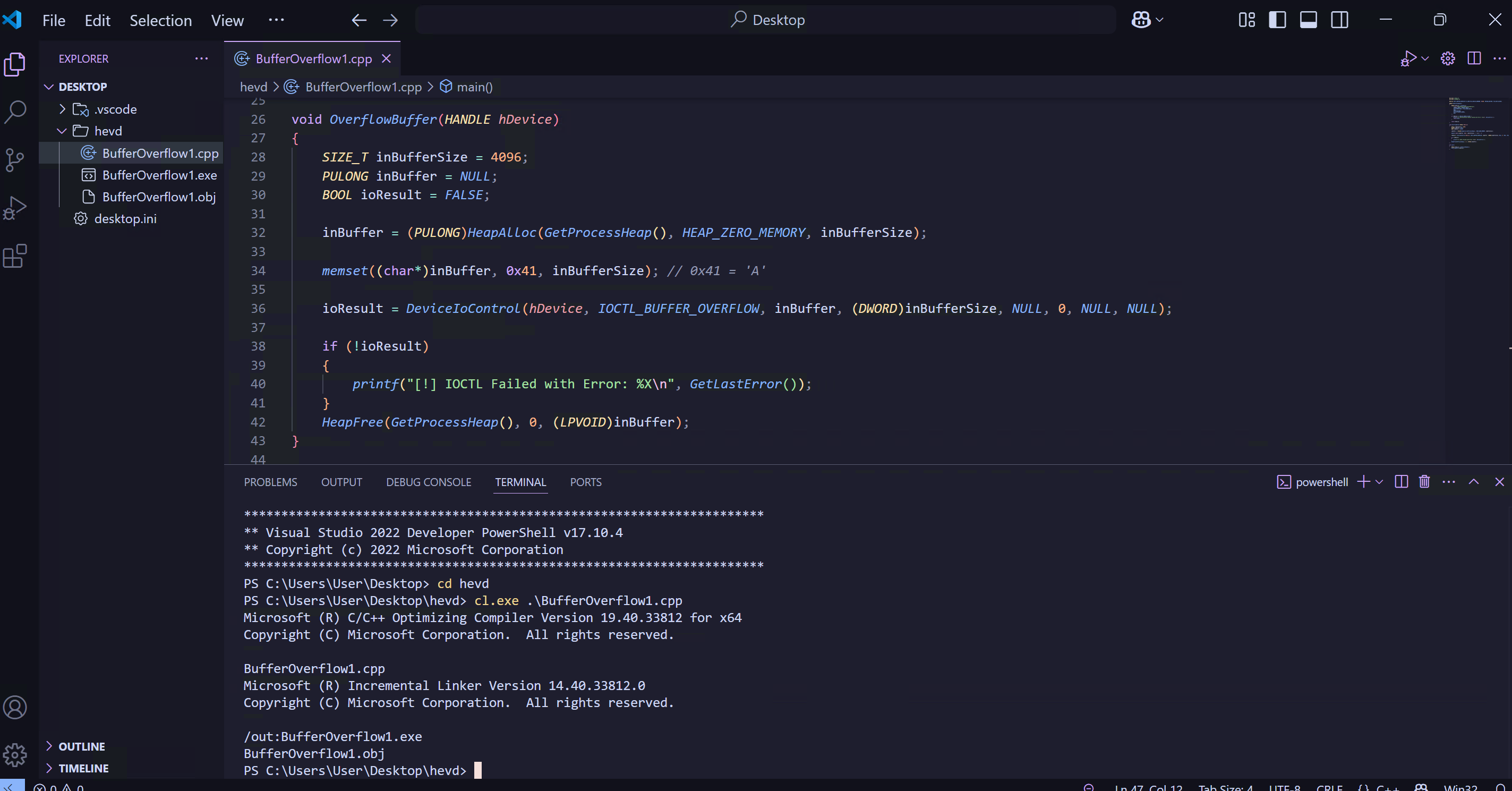Split the terminal panel
Screen dimensions: 1512x791
pyautogui.click(x=1401, y=482)
